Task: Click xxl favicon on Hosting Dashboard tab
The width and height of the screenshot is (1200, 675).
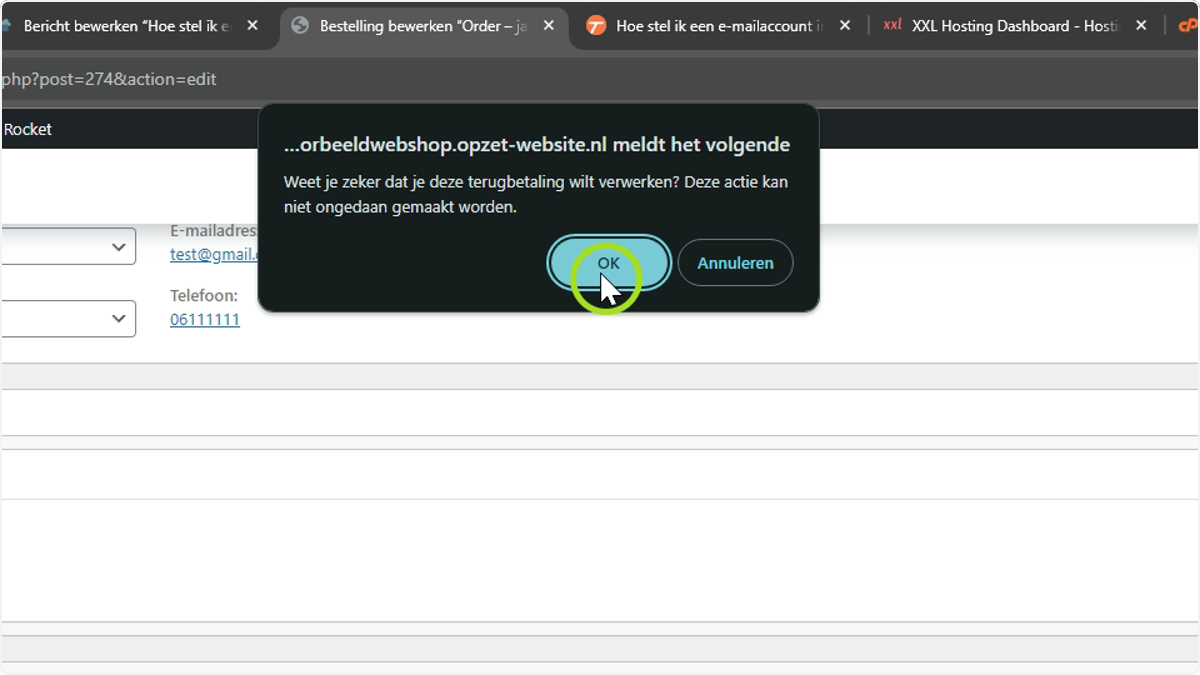Action: point(892,26)
